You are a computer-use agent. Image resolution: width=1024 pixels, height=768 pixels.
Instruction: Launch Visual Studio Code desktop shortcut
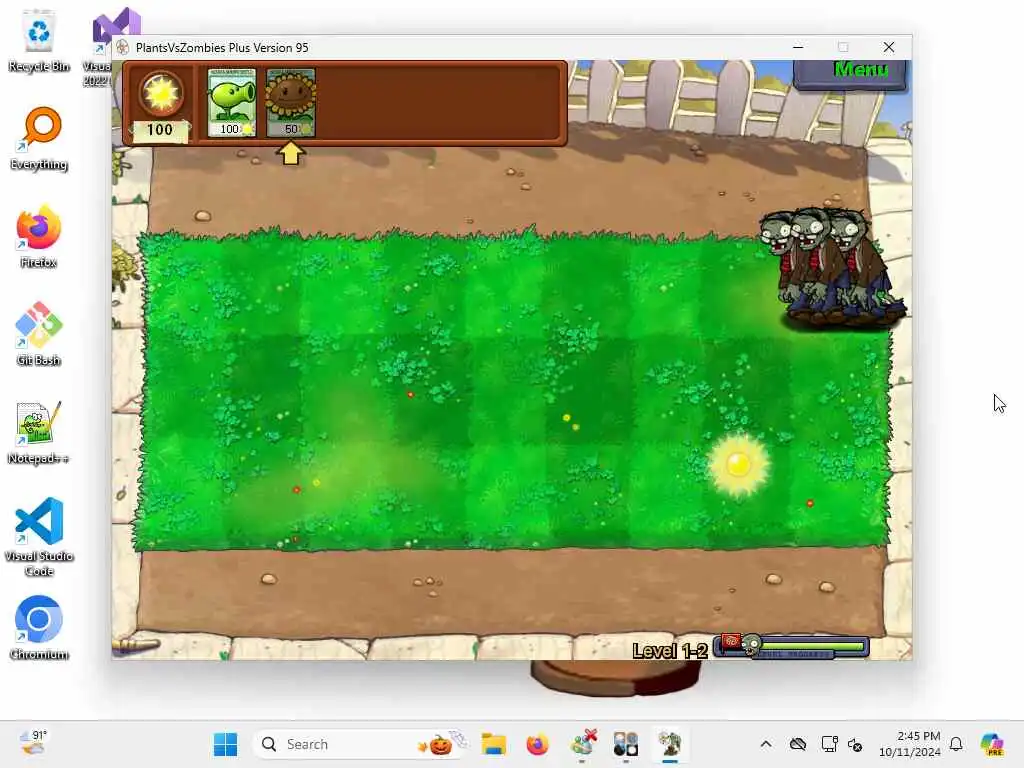tap(39, 537)
